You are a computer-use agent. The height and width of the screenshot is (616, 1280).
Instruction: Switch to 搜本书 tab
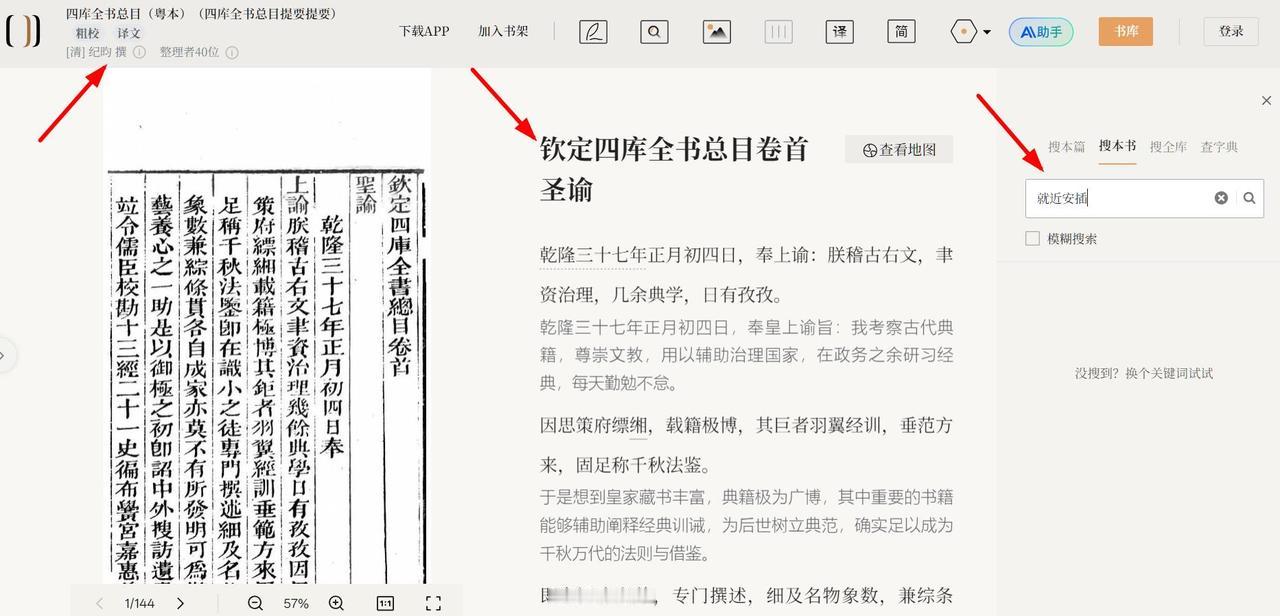pos(1117,146)
